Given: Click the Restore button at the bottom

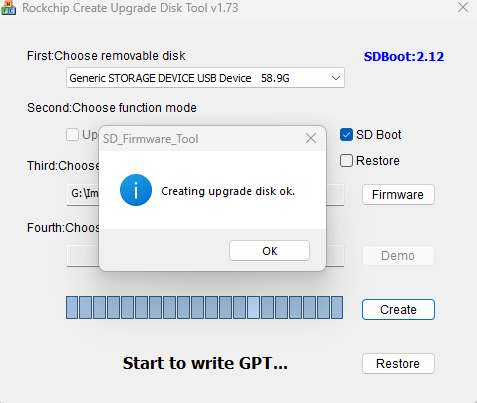Looking at the screenshot, I should [x=398, y=363].
